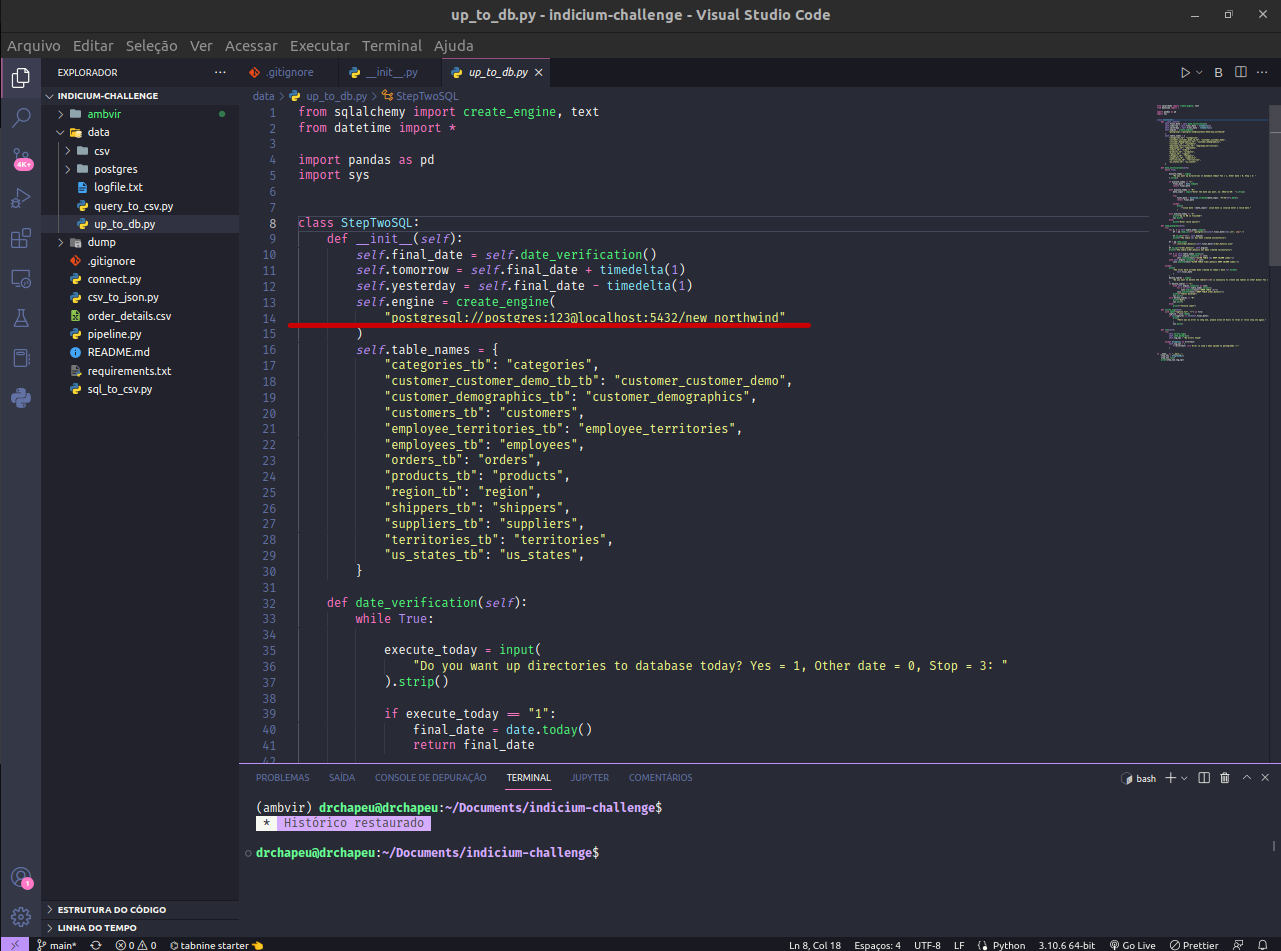Click the Prettier status bar item
The width and height of the screenshot is (1281, 951).
[x=1194, y=944]
